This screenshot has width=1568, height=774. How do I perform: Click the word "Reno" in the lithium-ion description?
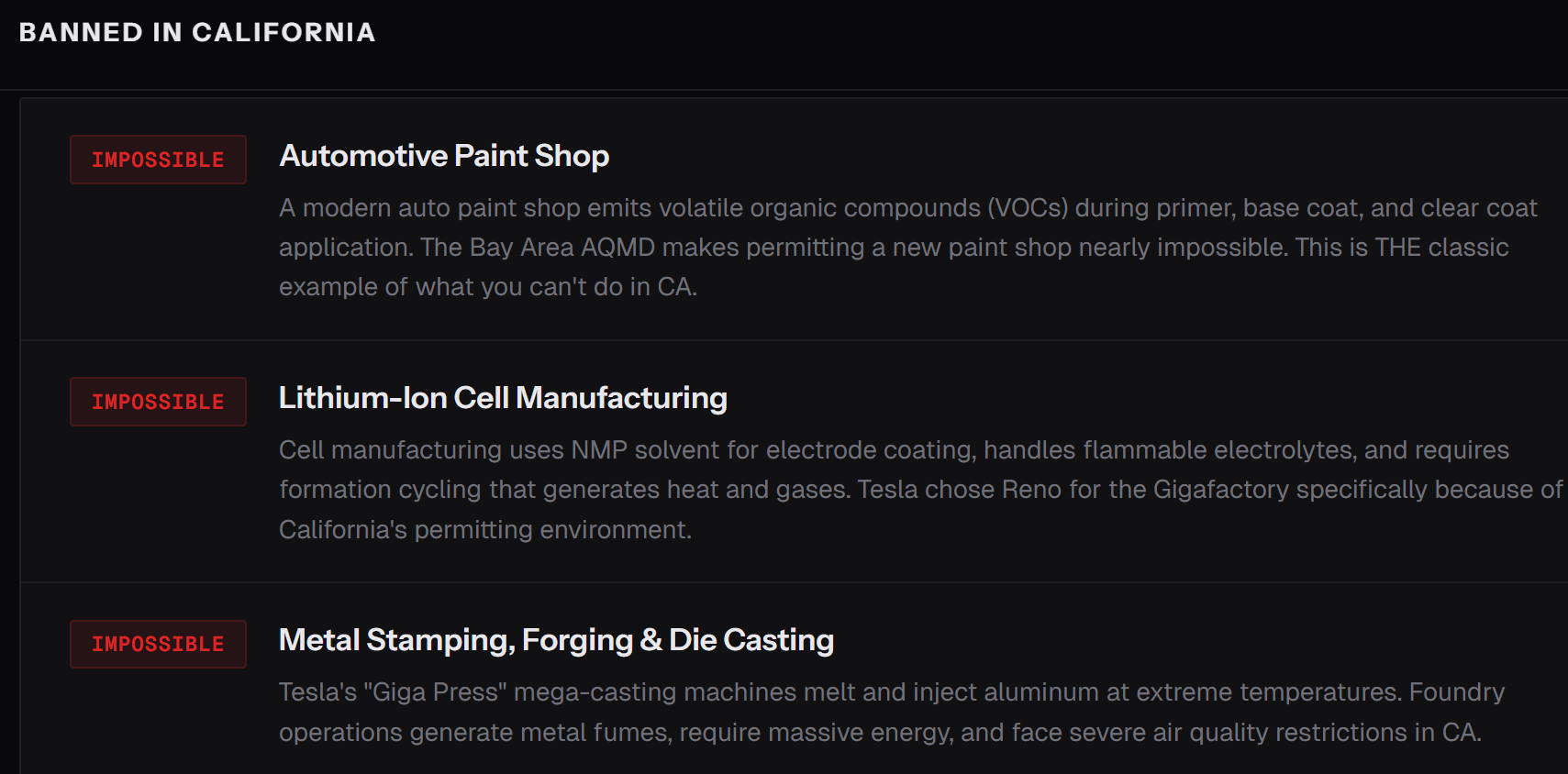tap(1031, 490)
